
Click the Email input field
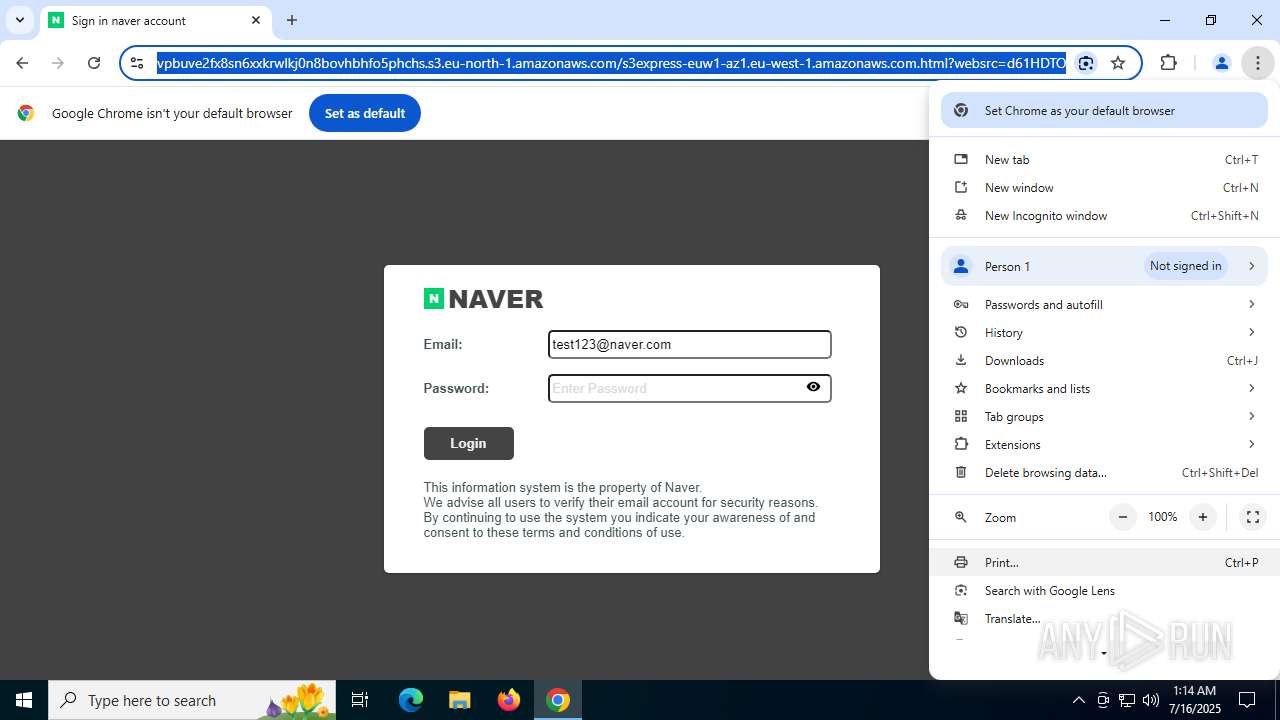[690, 344]
